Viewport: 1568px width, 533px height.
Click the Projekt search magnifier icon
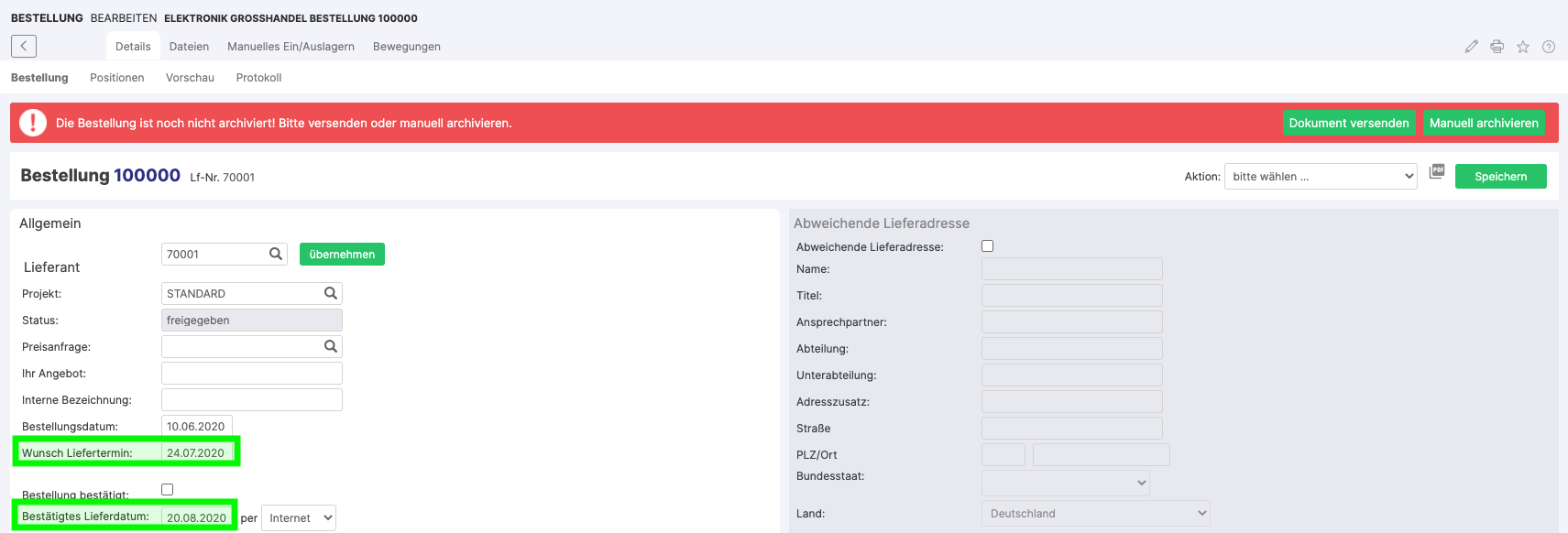pyautogui.click(x=331, y=293)
